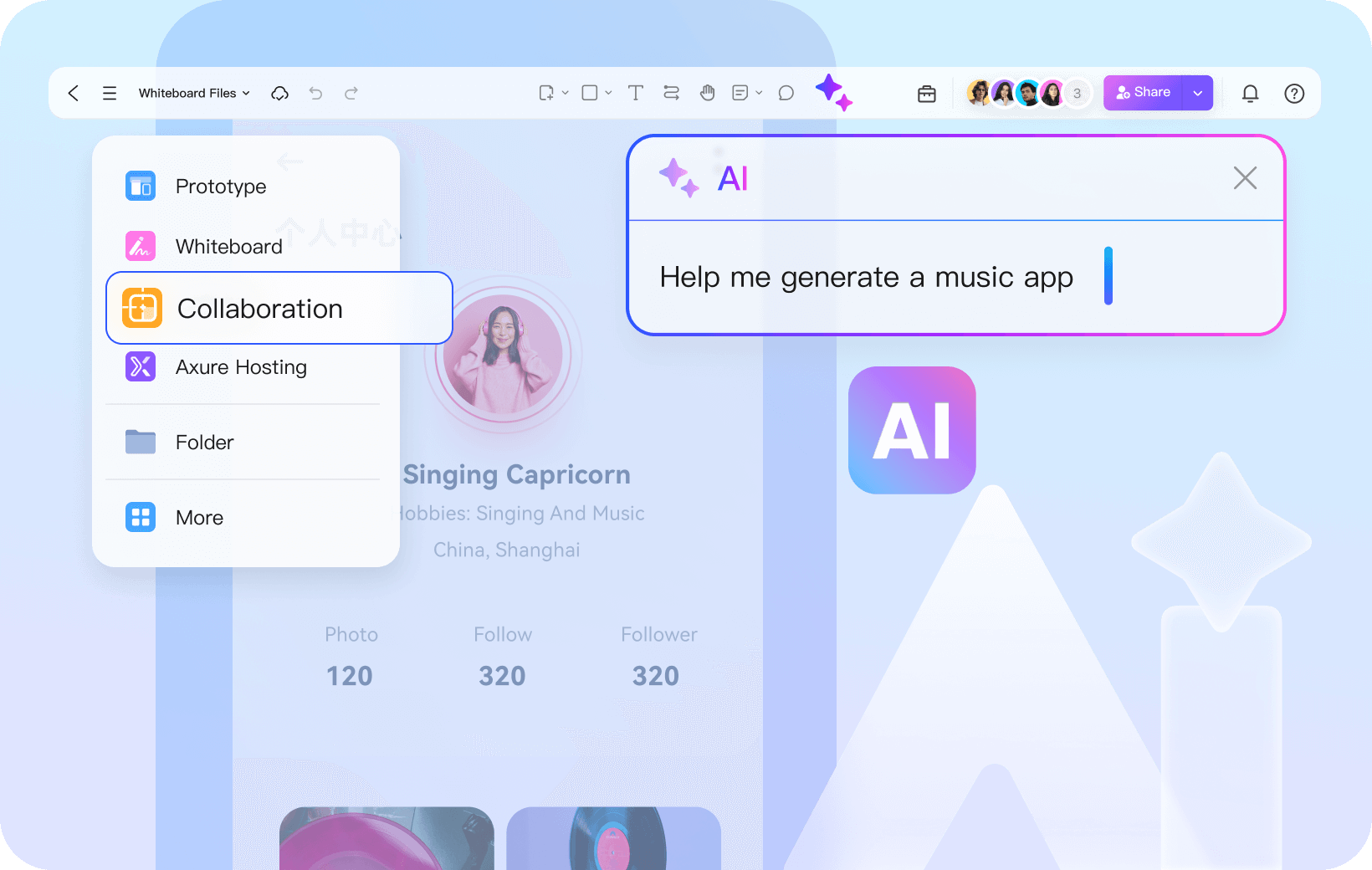The height and width of the screenshot is (870, 1372).
Task: Click the help question mark icon
Action: 1294,94
